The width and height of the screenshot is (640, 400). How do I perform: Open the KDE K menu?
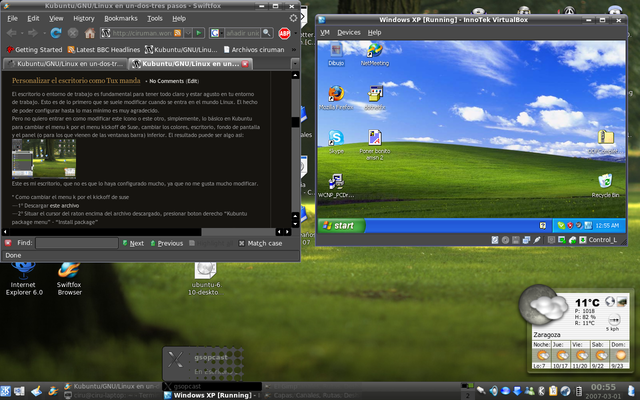[x=6, y=391]
